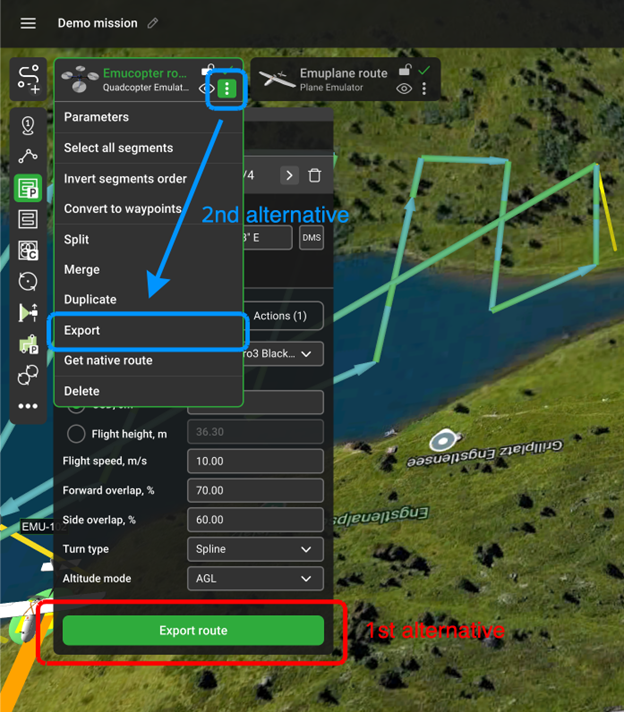Select the takeoff point tool
This screenshot has height=712, width=624.
(28, 126)
